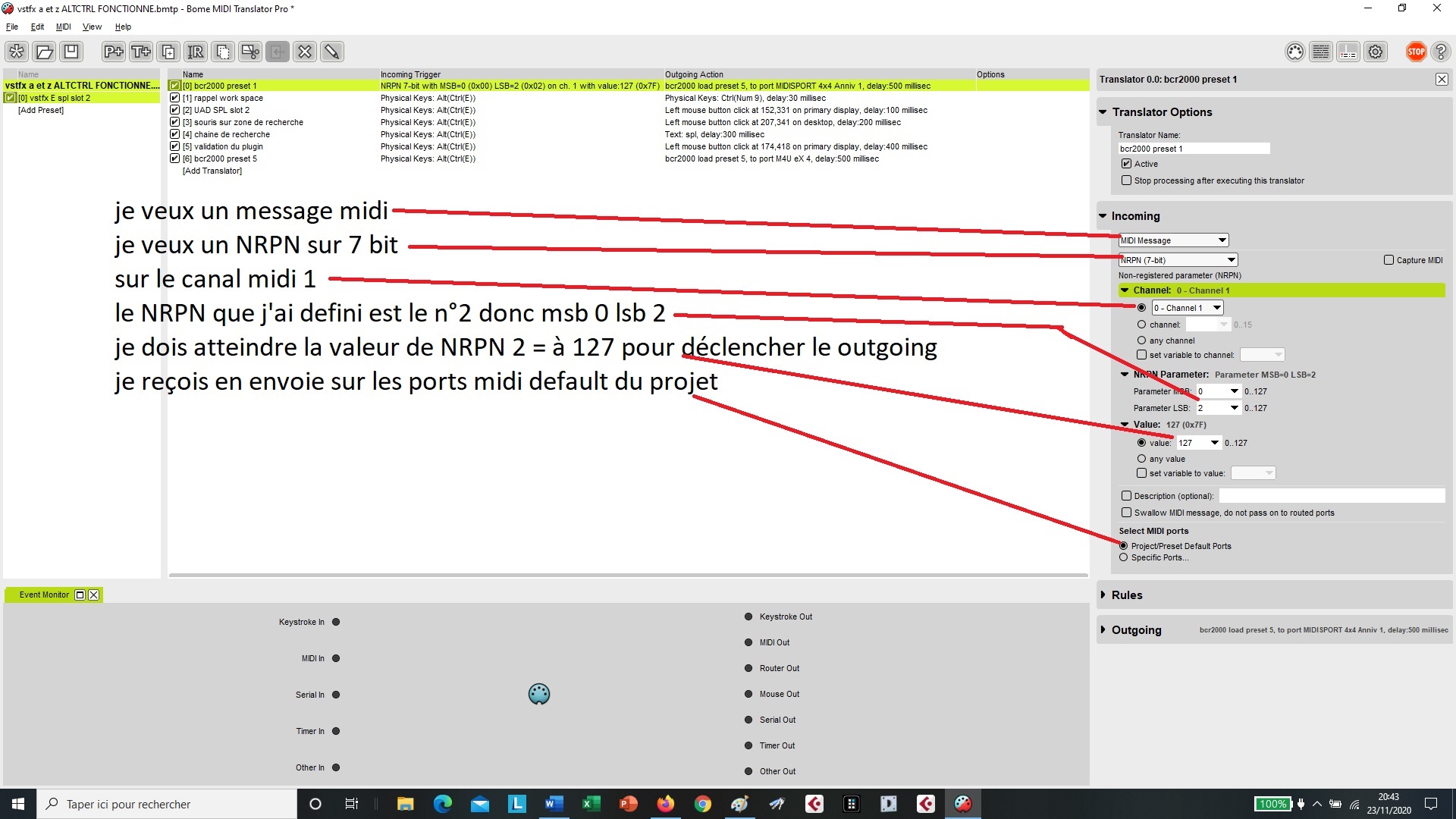
Task: Select the Specific Ports radio button
Action: coord(1123,557)
